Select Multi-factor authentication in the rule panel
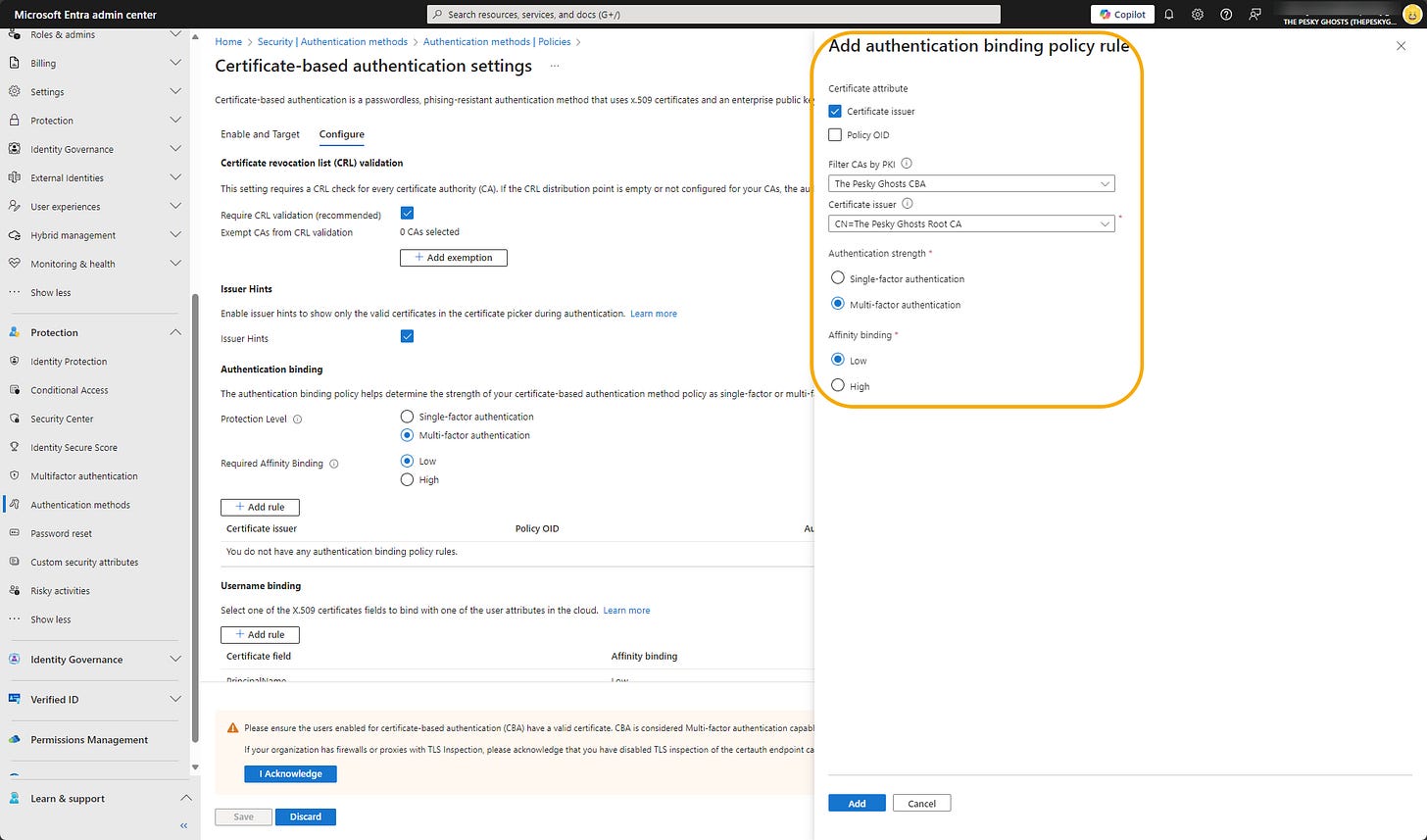This screenshot has width=1427, height=840. click(x=837, y=304)
